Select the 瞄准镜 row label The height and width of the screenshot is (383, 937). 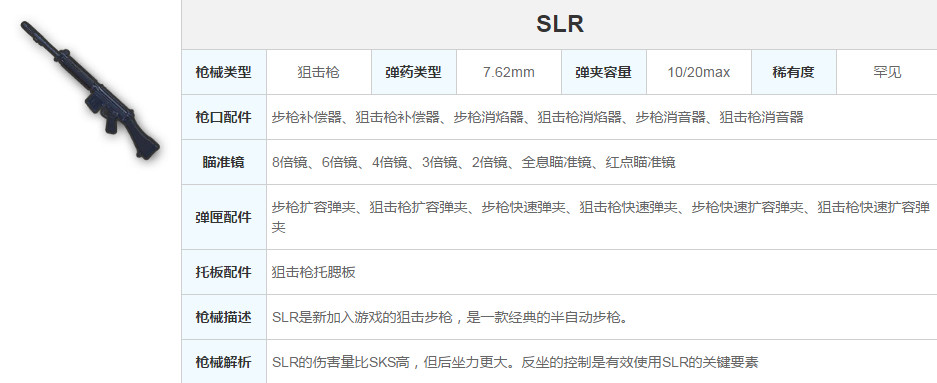tap(224, 162)
